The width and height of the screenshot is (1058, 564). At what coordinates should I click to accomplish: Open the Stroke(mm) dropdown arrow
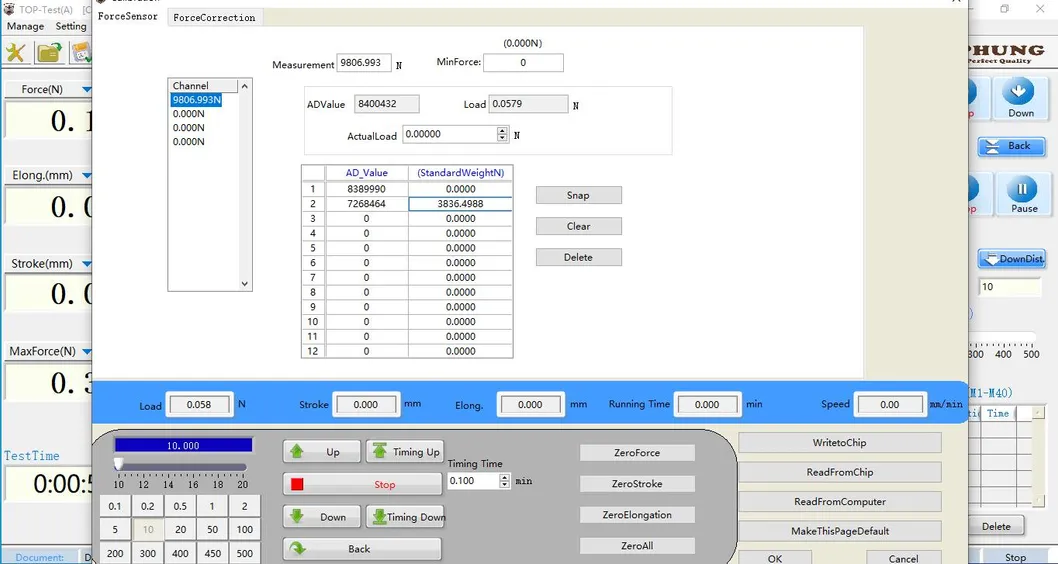[86, 265]
